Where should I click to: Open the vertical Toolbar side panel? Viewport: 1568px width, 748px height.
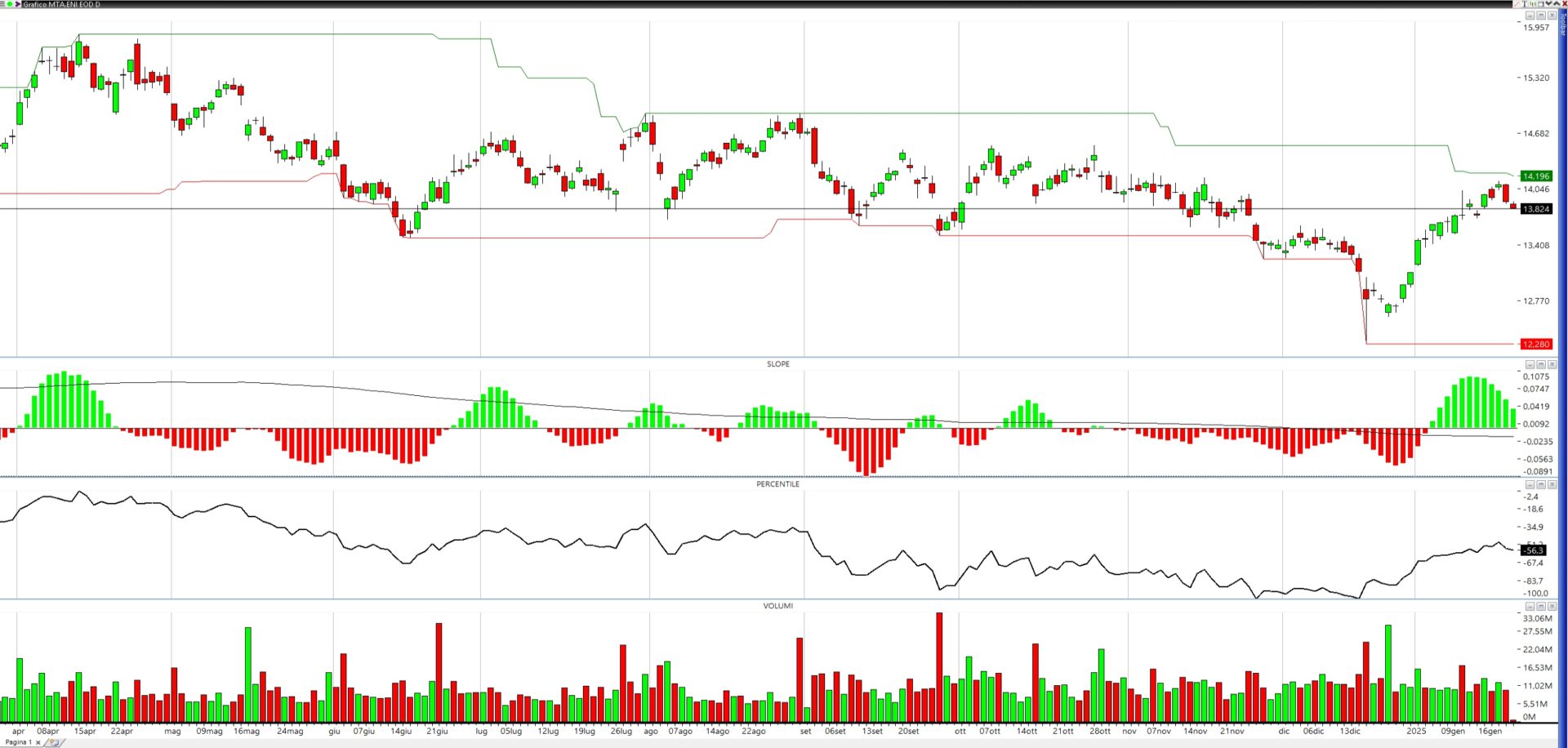1564,24
